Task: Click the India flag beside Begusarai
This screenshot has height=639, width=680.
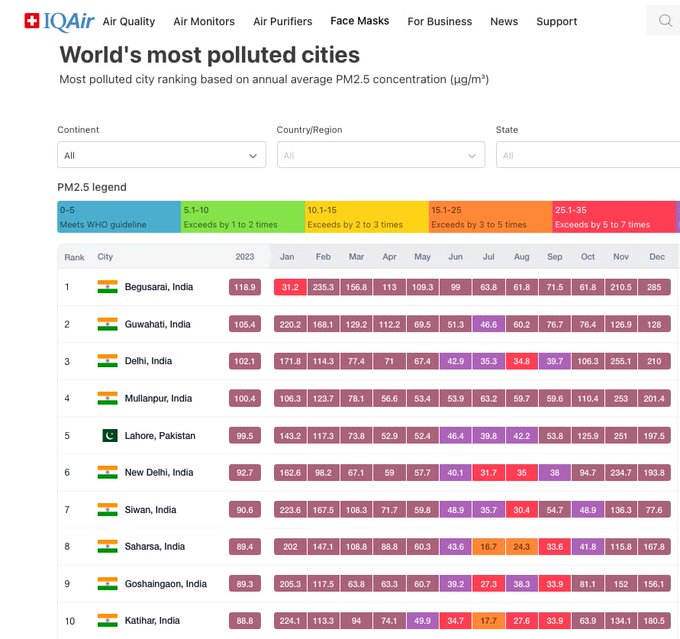Action: pyautogui.click(x=107, y=287)
